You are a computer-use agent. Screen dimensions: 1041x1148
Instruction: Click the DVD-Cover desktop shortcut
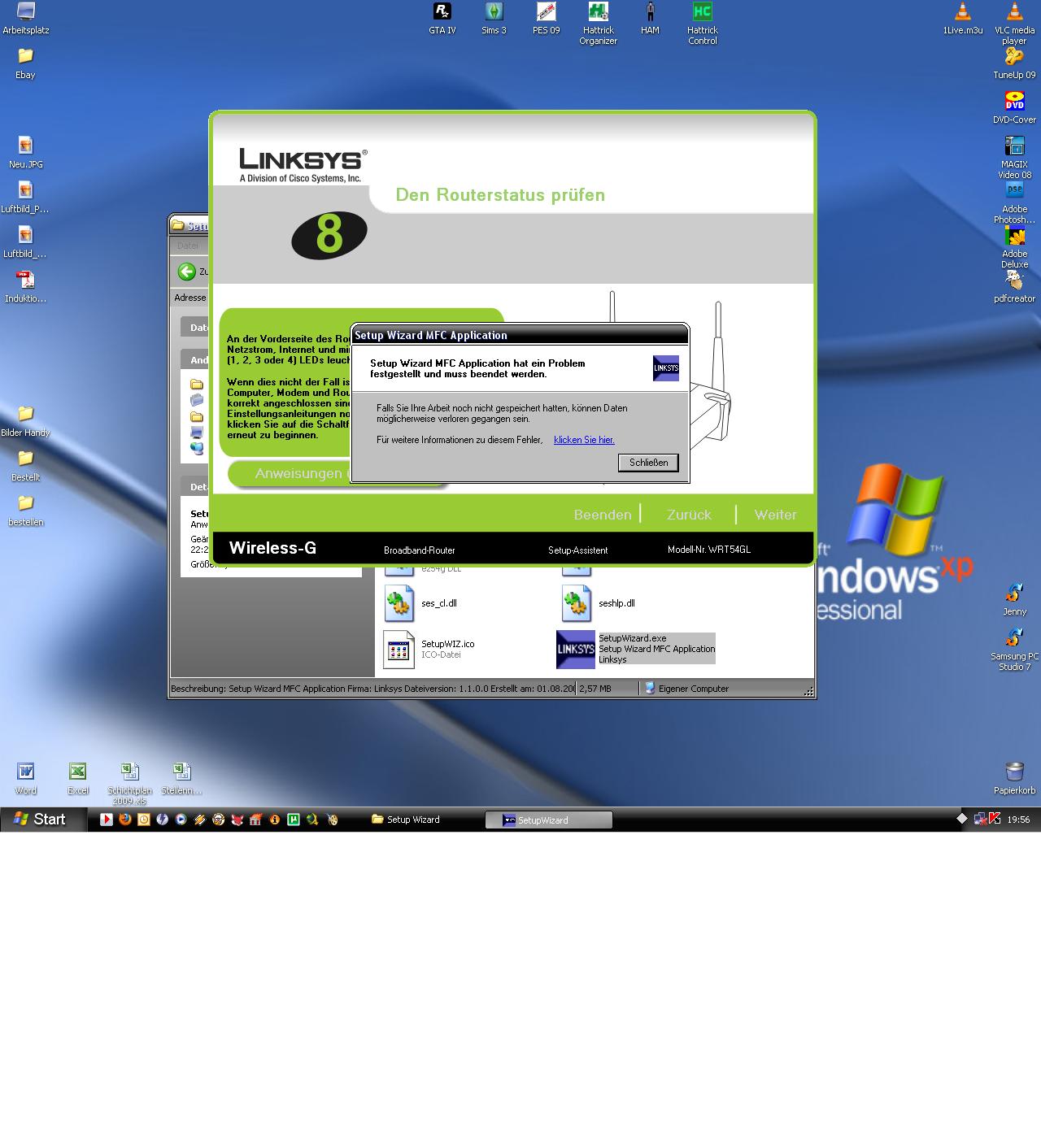coord(1014,108)
